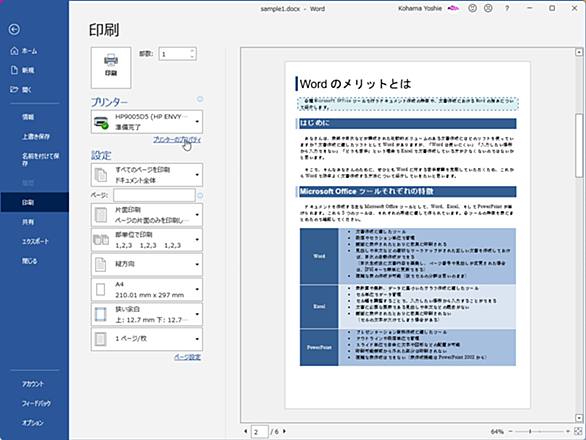
Task: Open the A4 paper size dropdown
Action: point(147,289)
